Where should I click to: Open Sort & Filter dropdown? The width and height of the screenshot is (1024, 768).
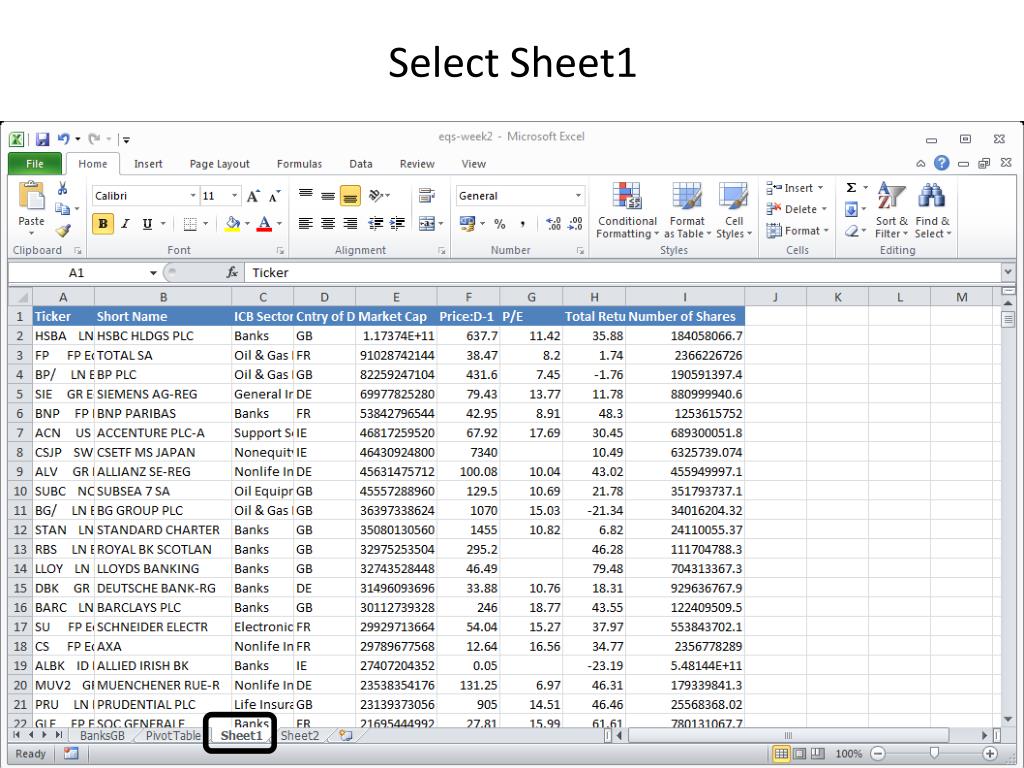(891, 211)
